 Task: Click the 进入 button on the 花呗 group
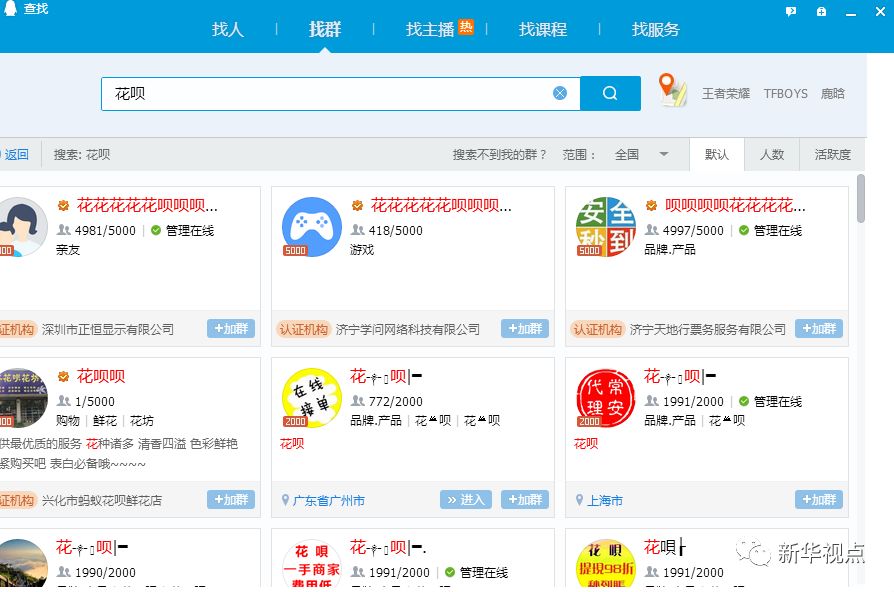pos(465,499)
